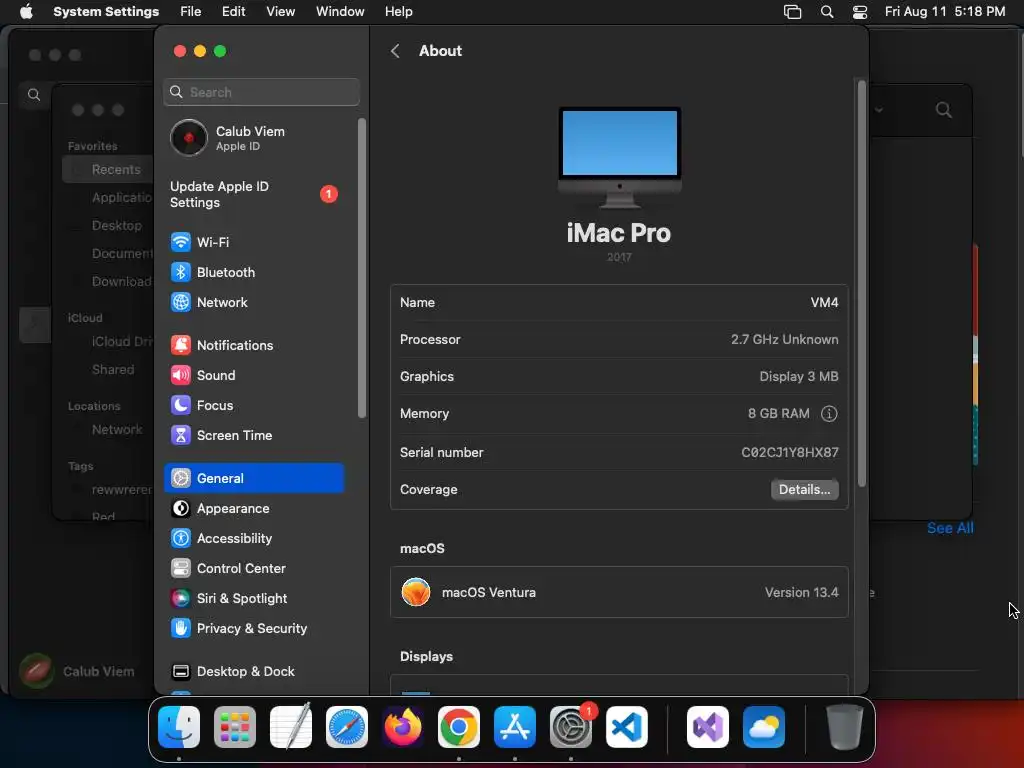Screen dimensions: 1024x768
Task: Click search icon in background Finder window
Action: point(943,110)
